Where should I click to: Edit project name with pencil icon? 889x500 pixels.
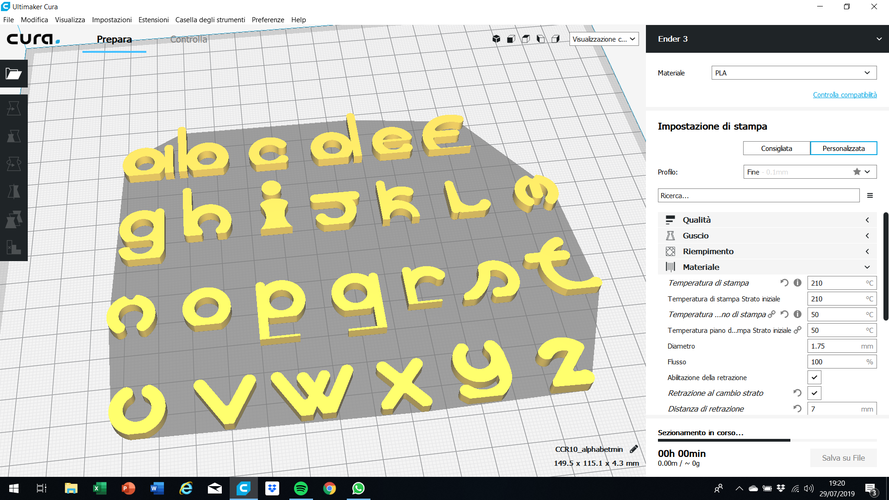[x=634, y=449]
